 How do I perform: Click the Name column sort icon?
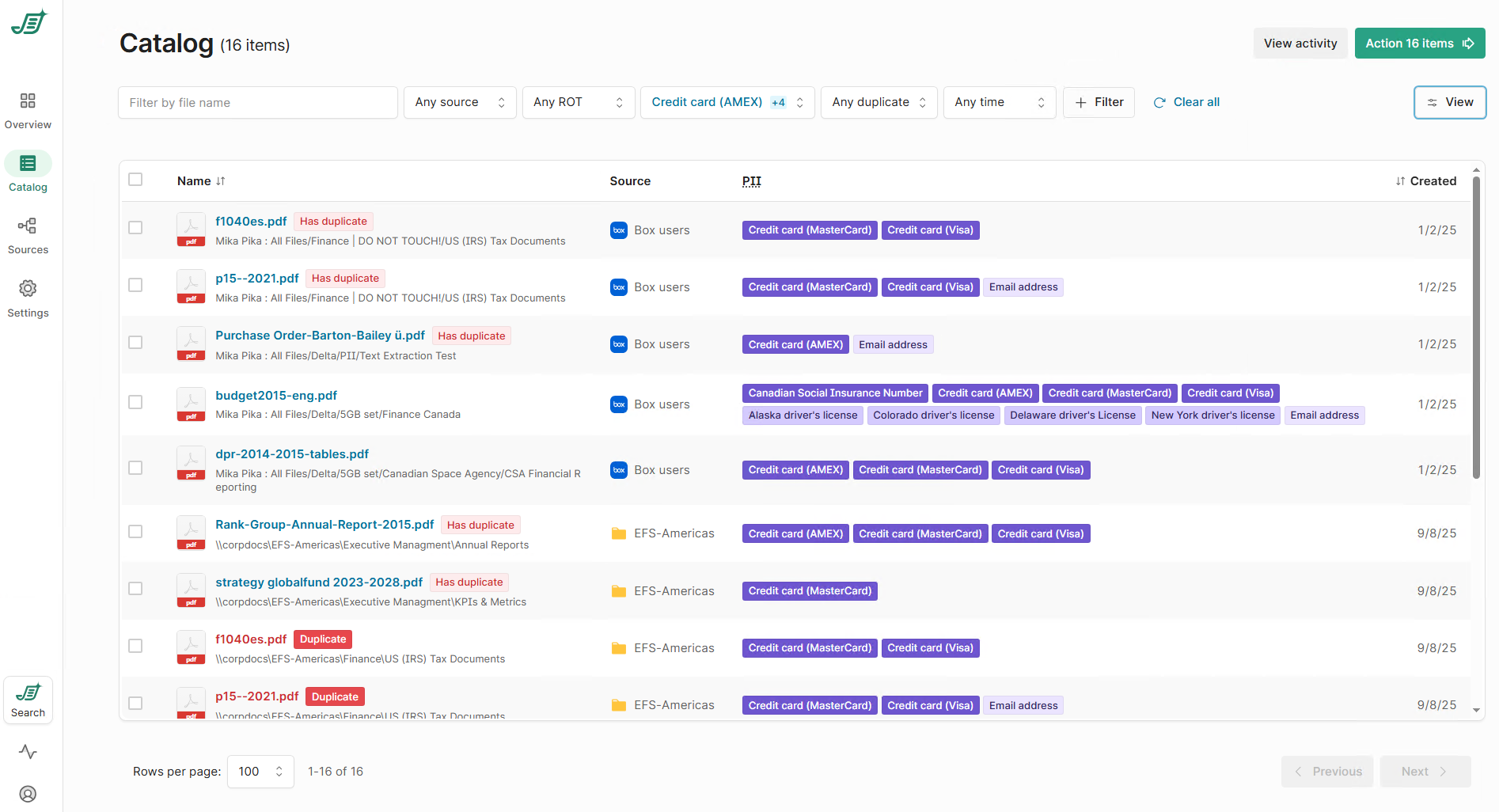[221, 181]
